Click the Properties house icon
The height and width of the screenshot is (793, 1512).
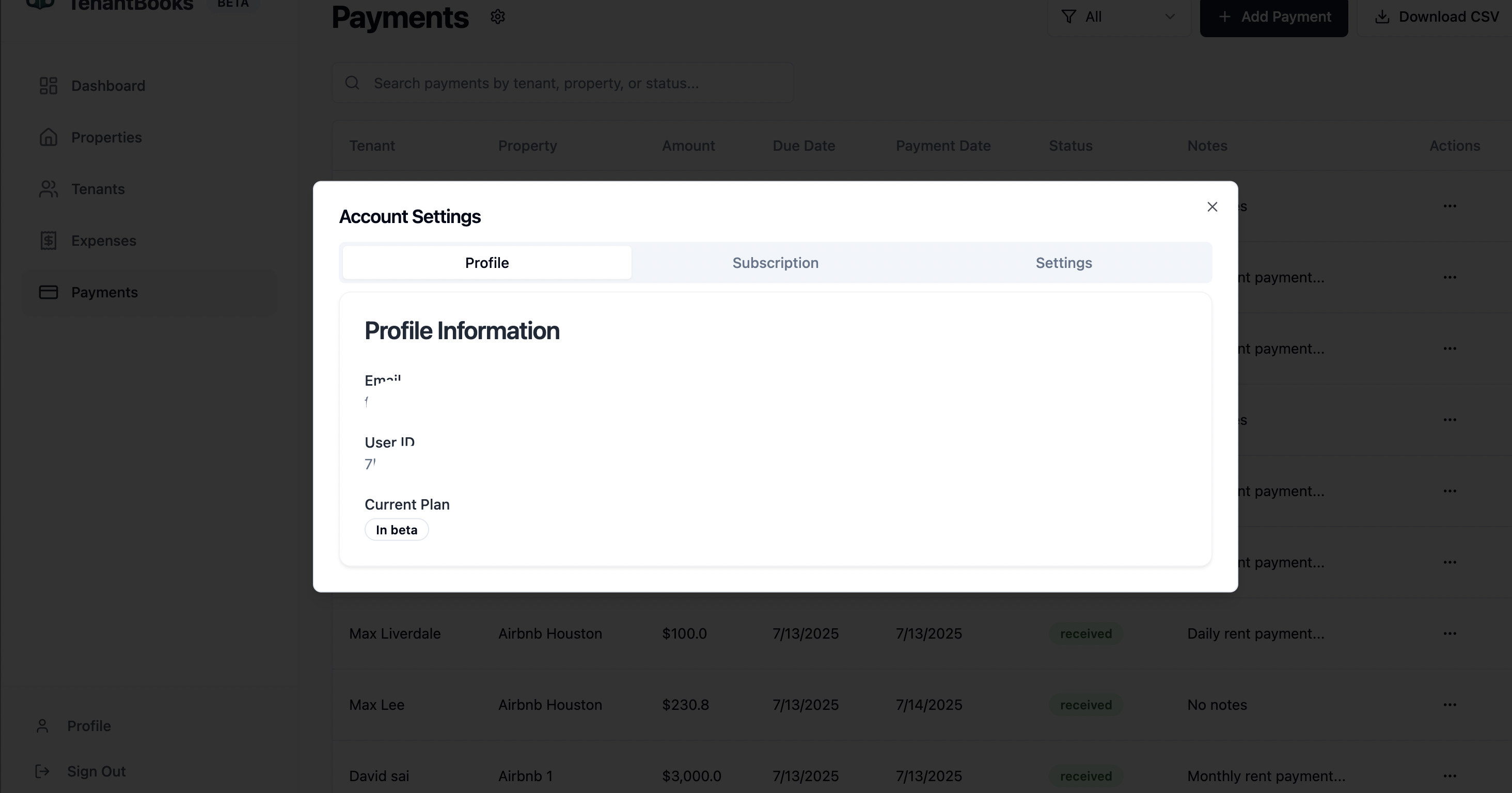tap(48, 137)
